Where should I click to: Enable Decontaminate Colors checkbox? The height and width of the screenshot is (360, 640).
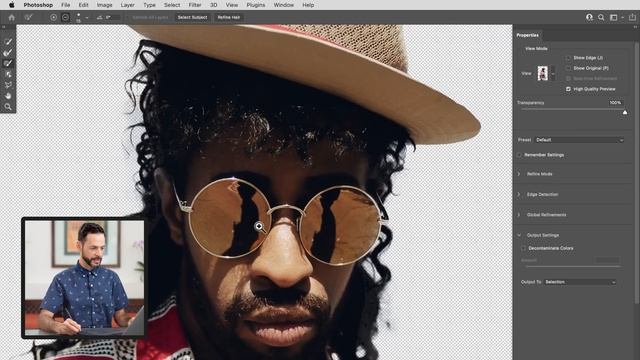pos(524,248)
